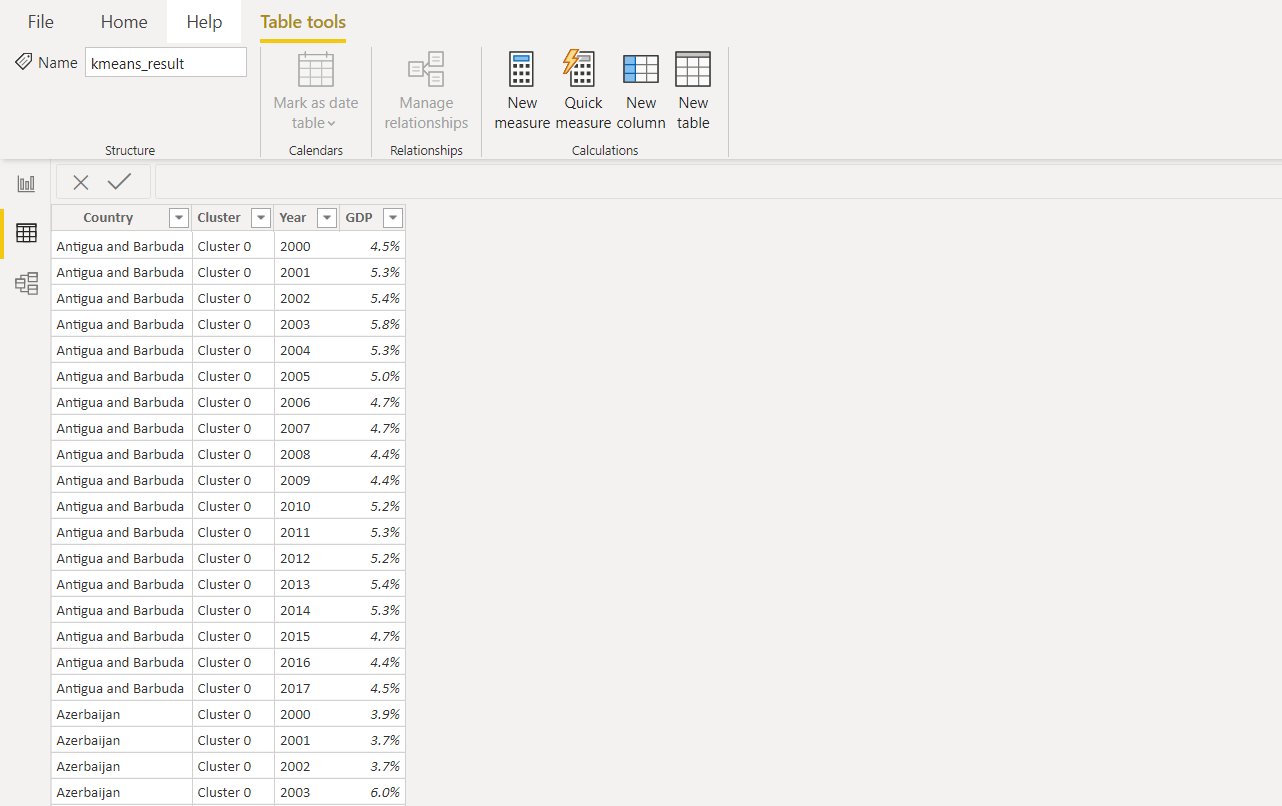Viewport: 1282px width, 806px height.
Task: Switch to the Home tab
Action: tap(124, 22)
